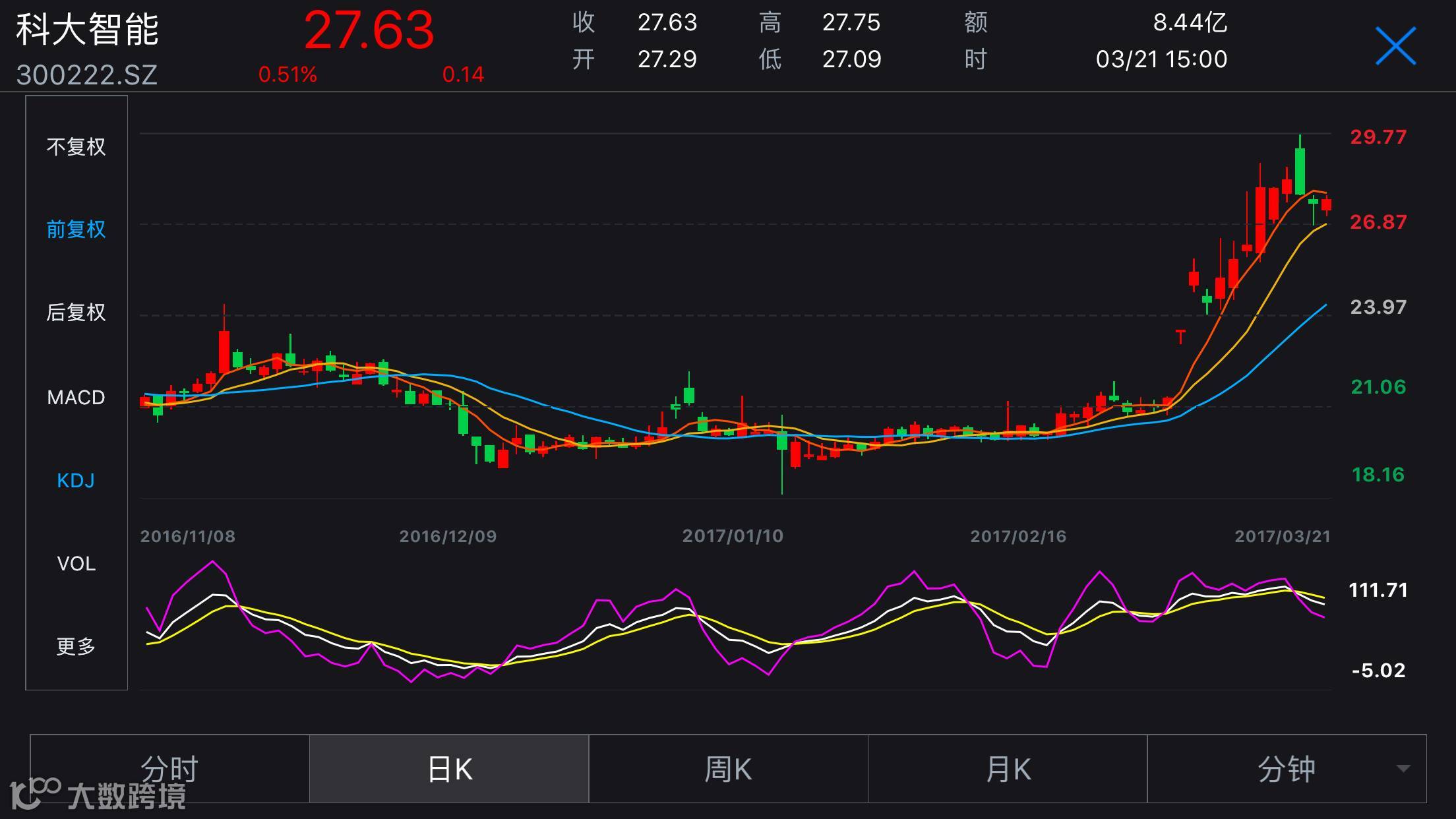
Task: Choose 后复权 backward-adjusted price mode
Action: click(76, 312)
